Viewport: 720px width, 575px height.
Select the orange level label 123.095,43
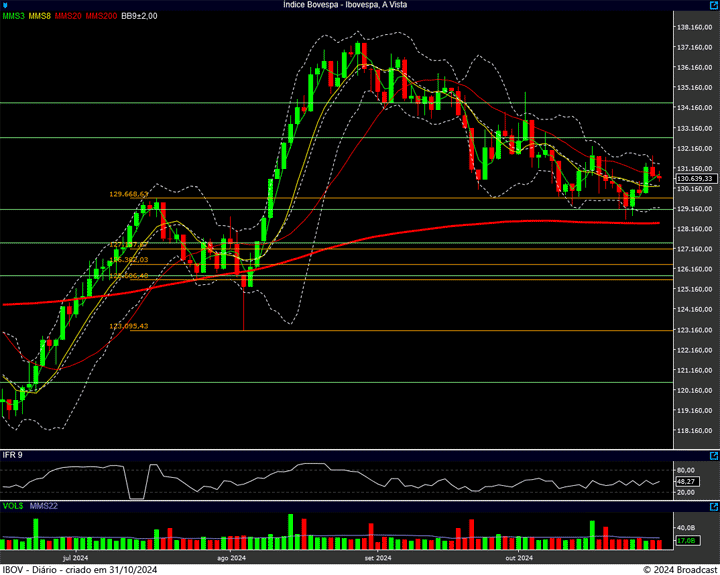click(x=128, y=326)
